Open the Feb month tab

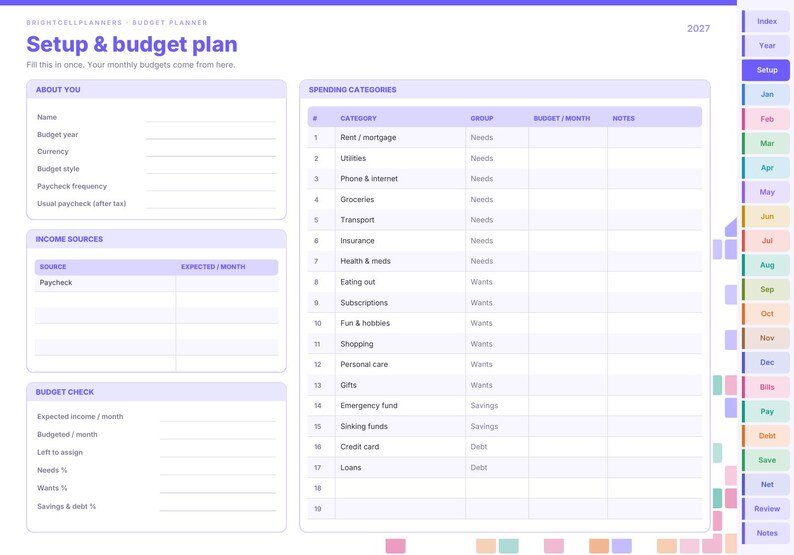click(x=766, y=119)
